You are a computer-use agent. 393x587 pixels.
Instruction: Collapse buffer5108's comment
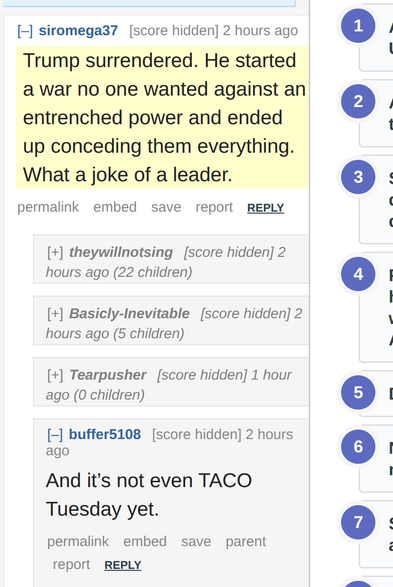tap(55, 435)
